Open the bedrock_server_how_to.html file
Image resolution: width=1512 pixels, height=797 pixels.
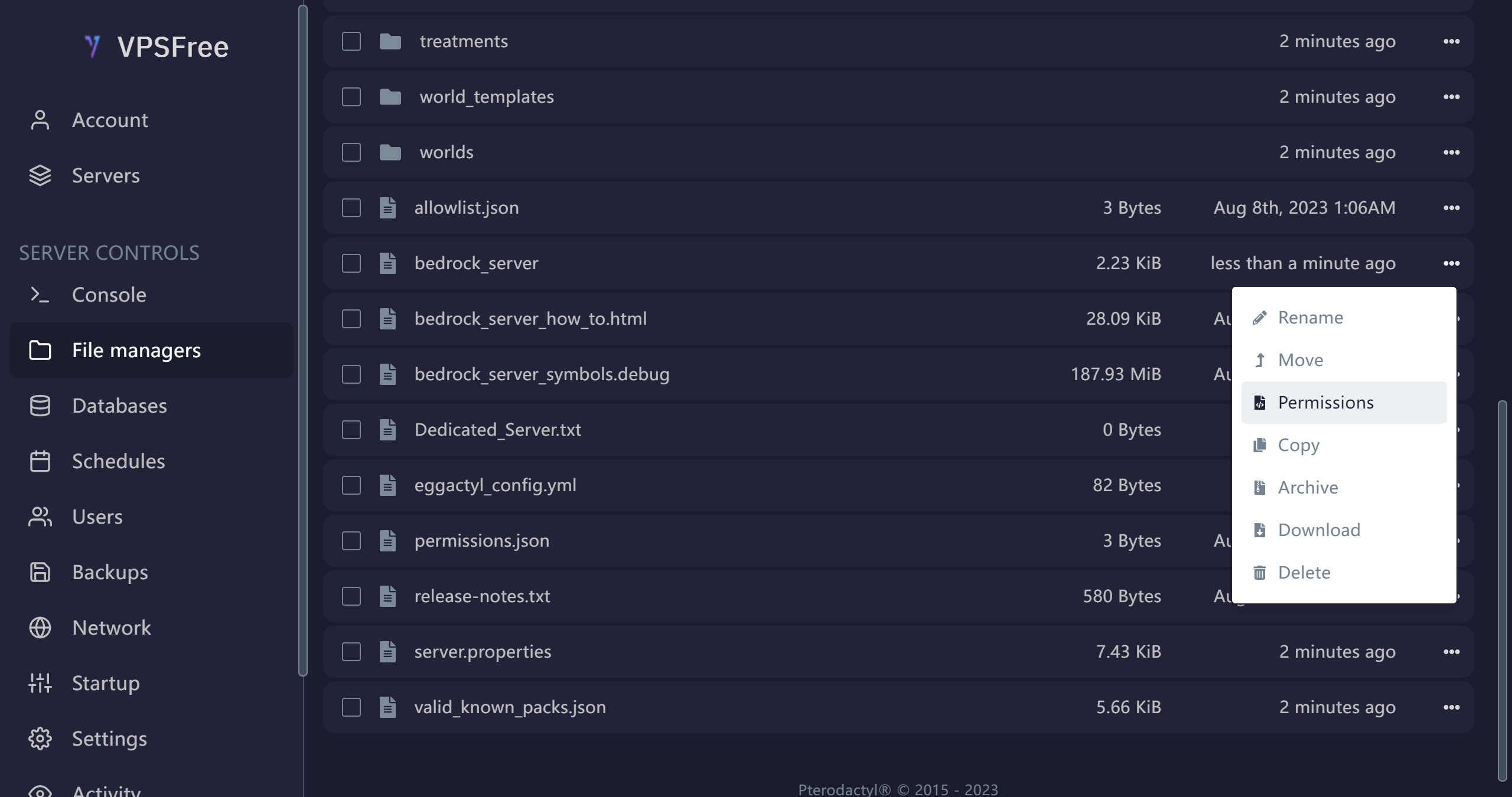click(x=530, y=319)
